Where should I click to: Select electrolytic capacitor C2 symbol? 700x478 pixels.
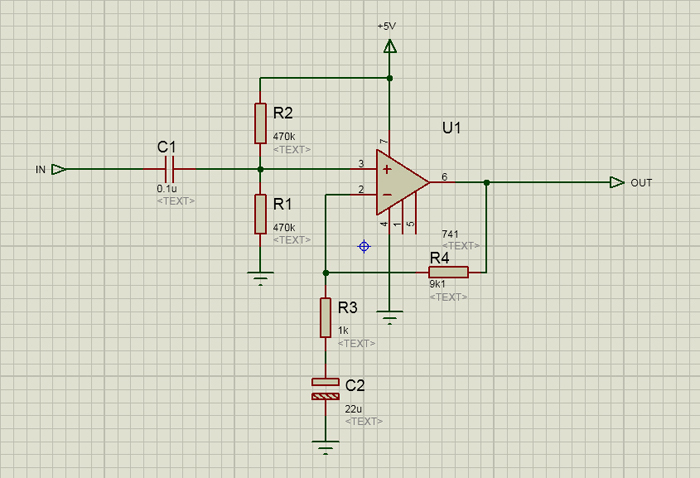pos(325,389)
